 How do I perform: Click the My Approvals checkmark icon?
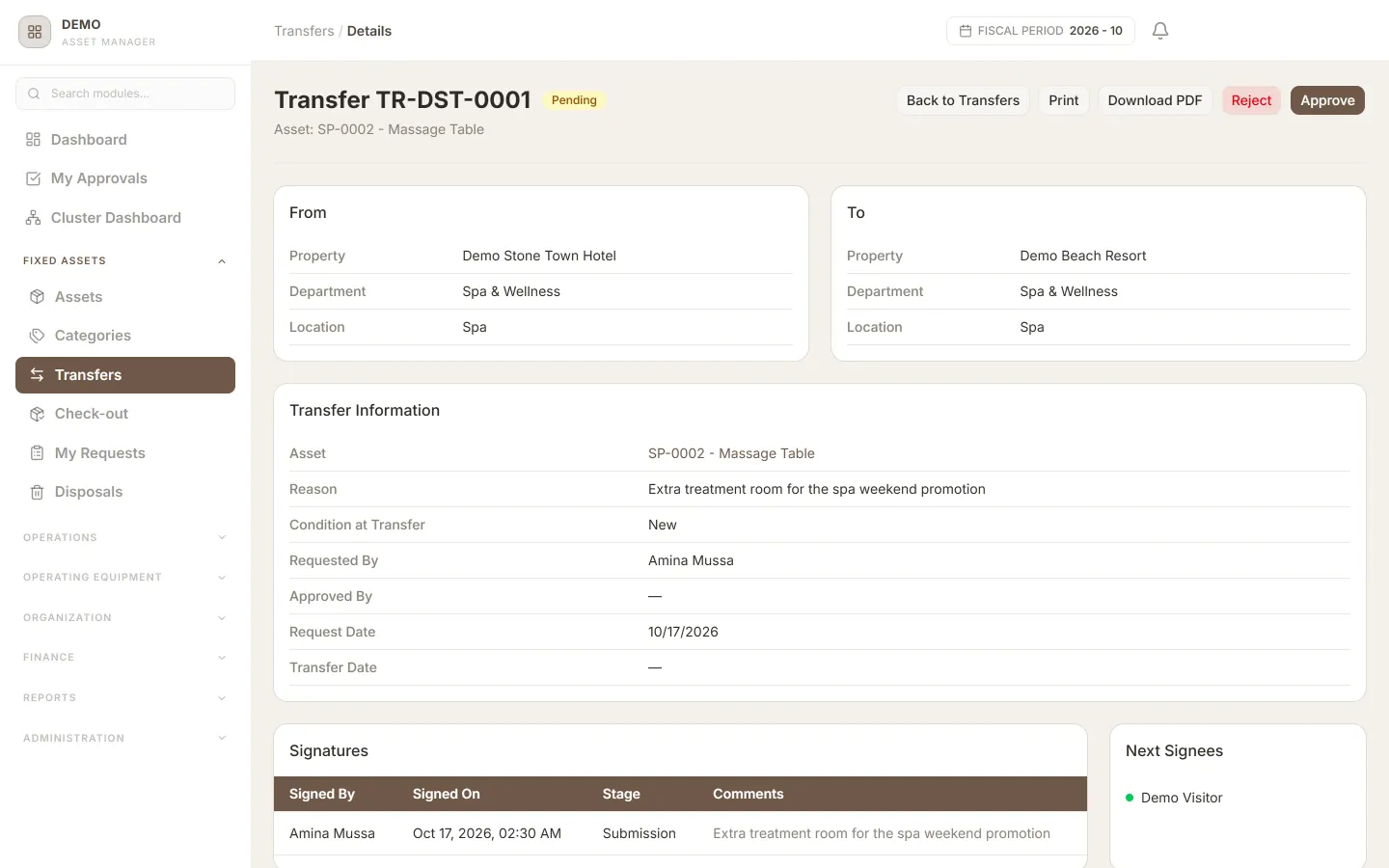point(34,178)
